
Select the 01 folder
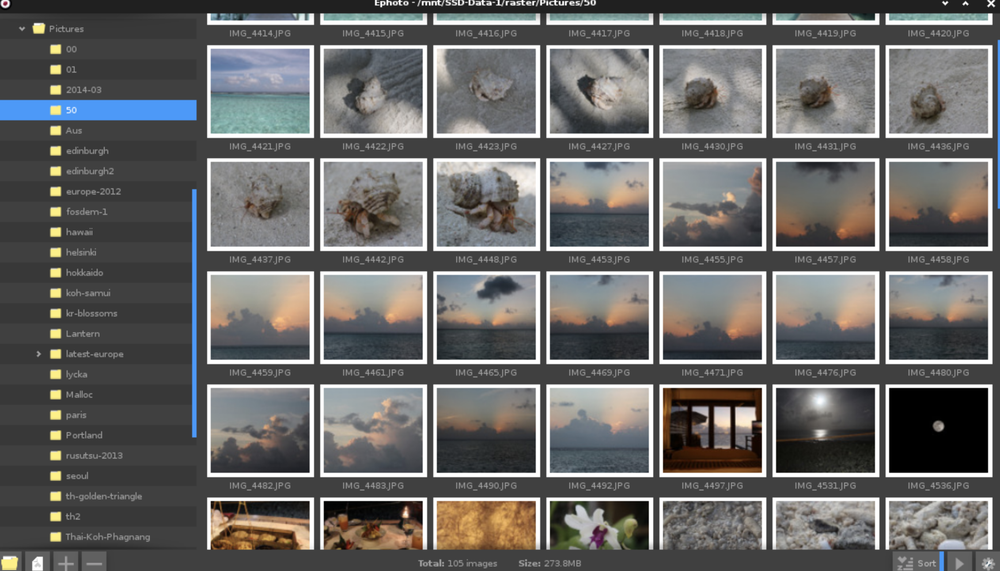coord(98,70)
